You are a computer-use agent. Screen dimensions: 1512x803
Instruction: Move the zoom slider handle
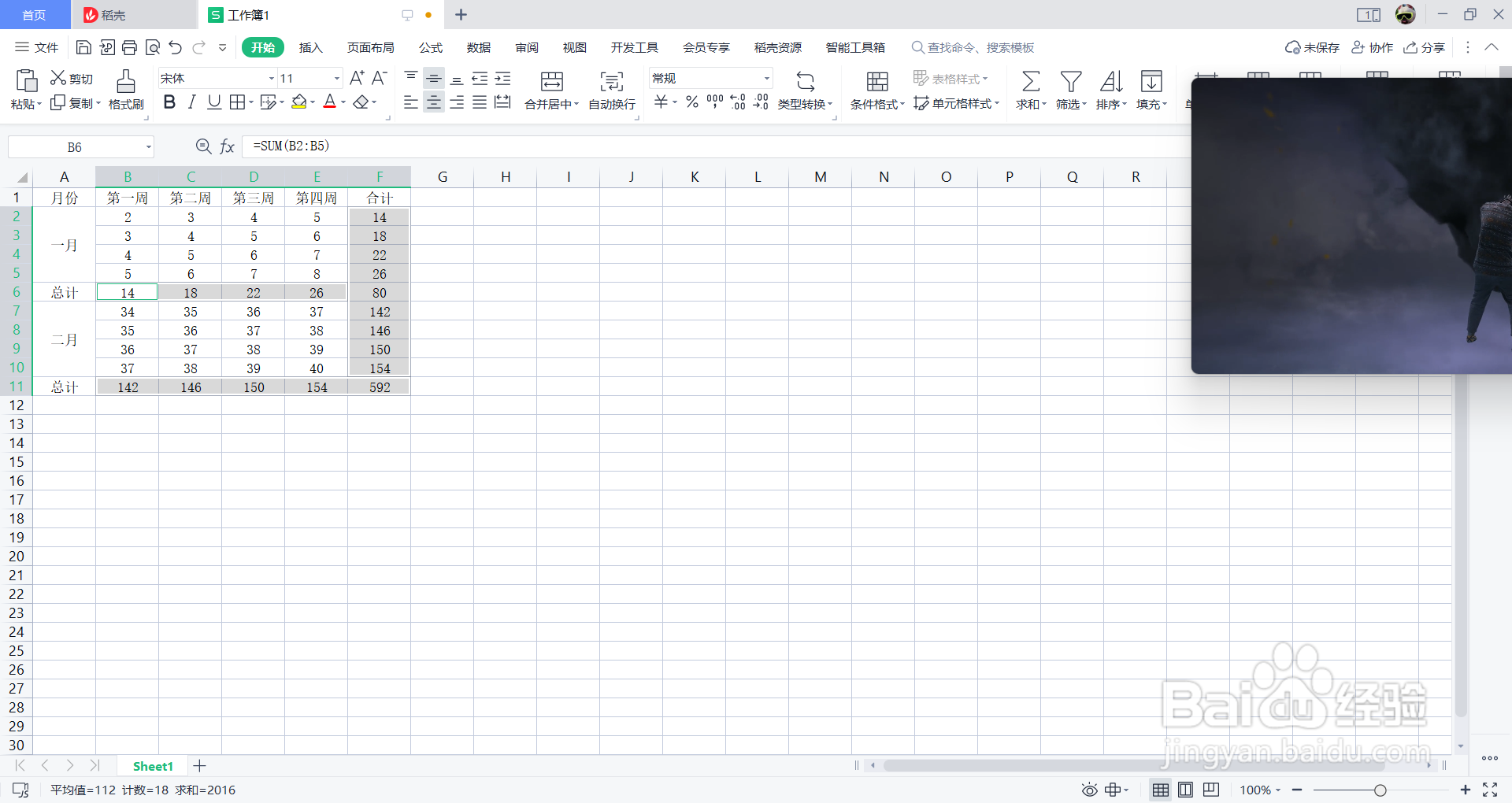(1380, 790)
